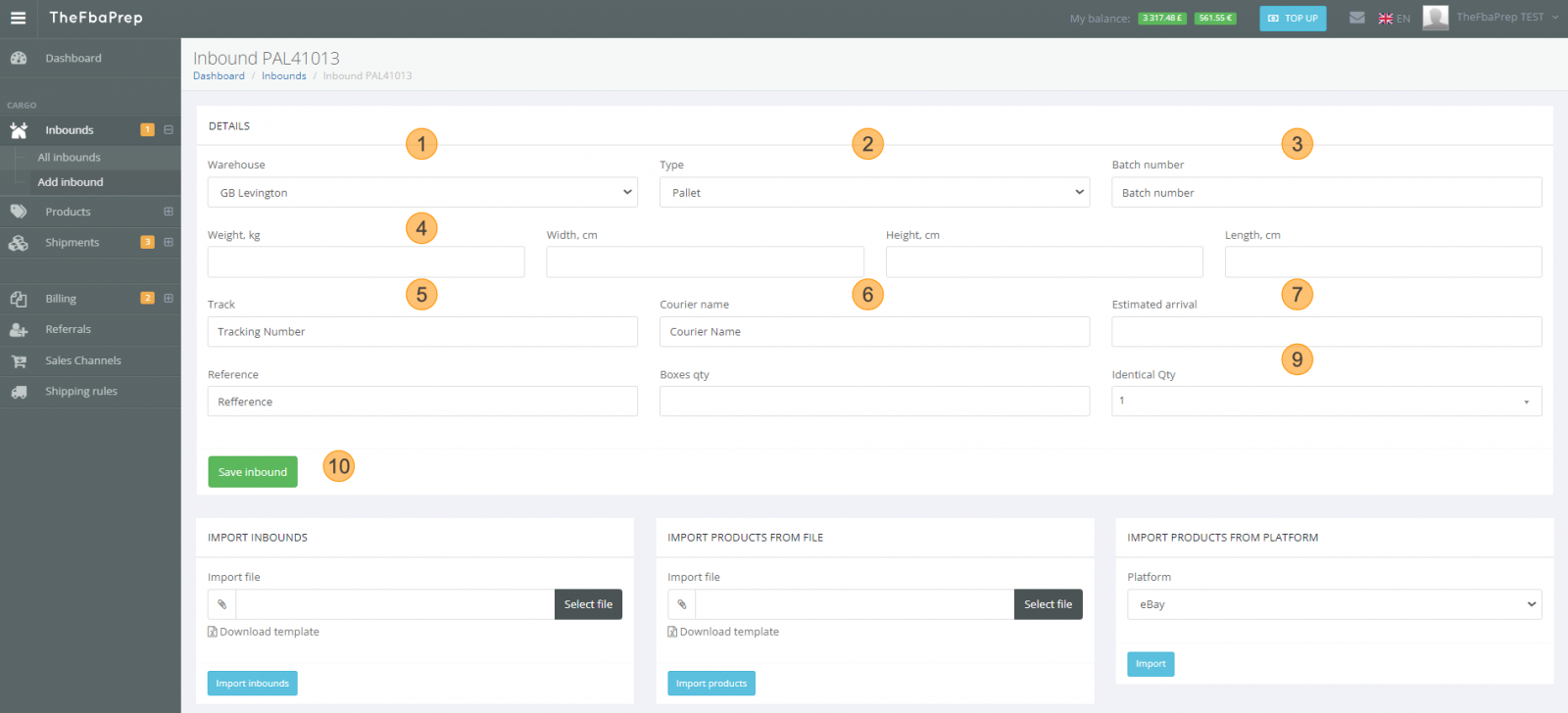Click the Estimated arrival input field
The height and width of the screenshot is (713, 1568).
point(1326,331)
